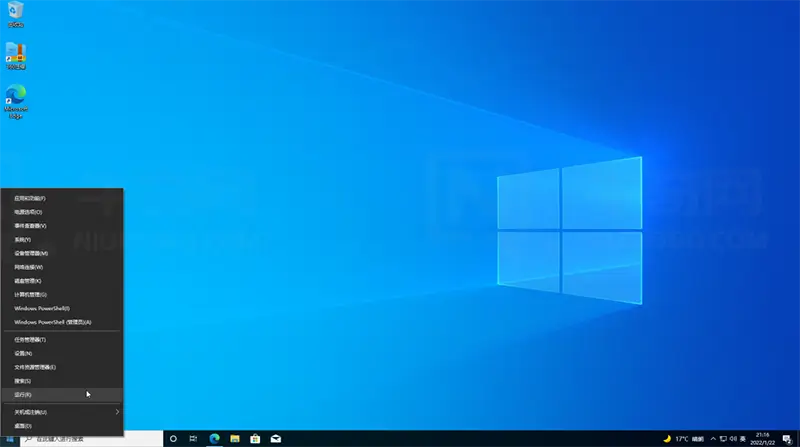Launch Windows PowerShell (I) from menu

pyautogui.click(x=62, y=309)
